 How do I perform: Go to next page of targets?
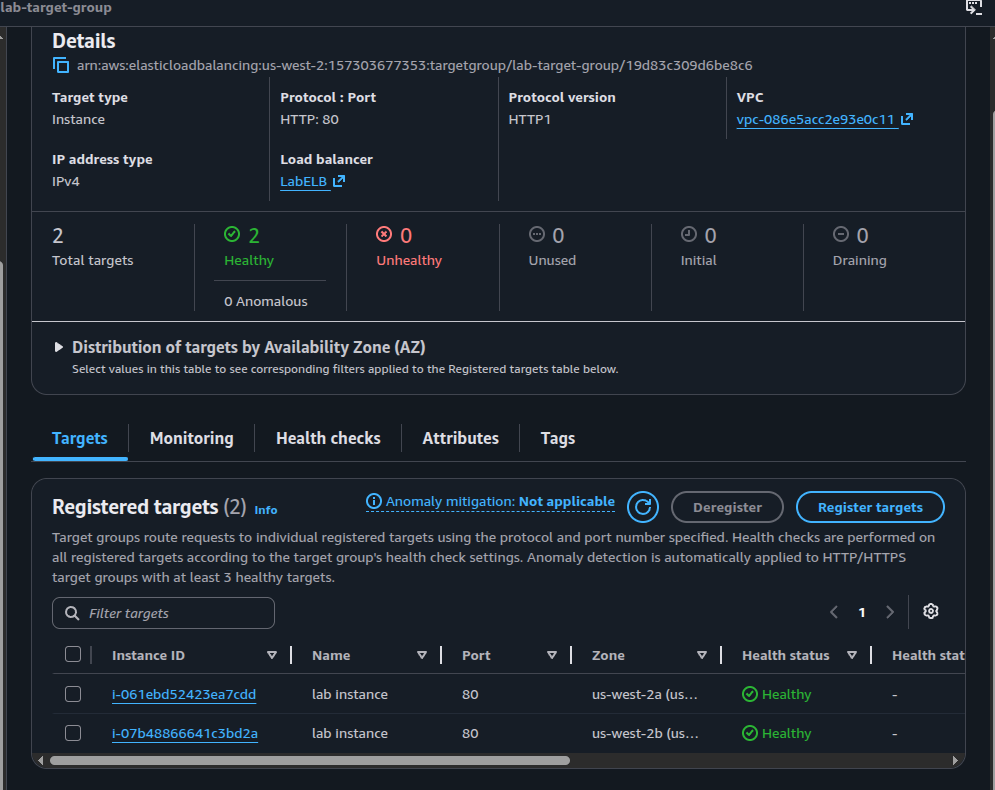tap(890, 612)
